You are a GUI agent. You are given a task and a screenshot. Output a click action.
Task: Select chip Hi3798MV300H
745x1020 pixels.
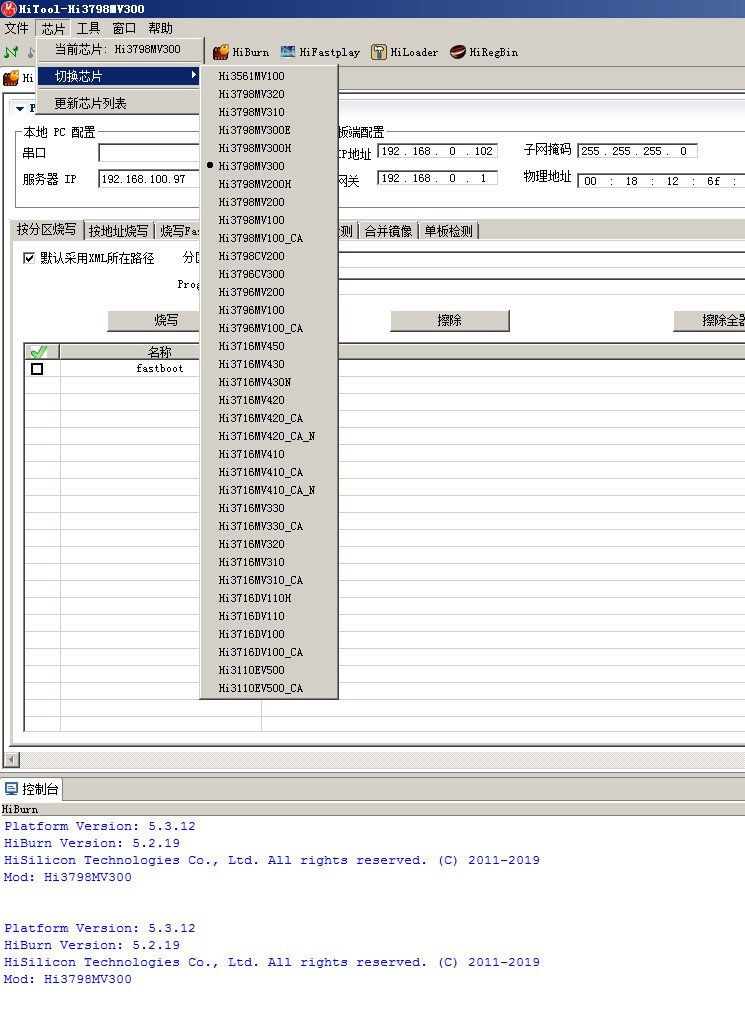269,148
